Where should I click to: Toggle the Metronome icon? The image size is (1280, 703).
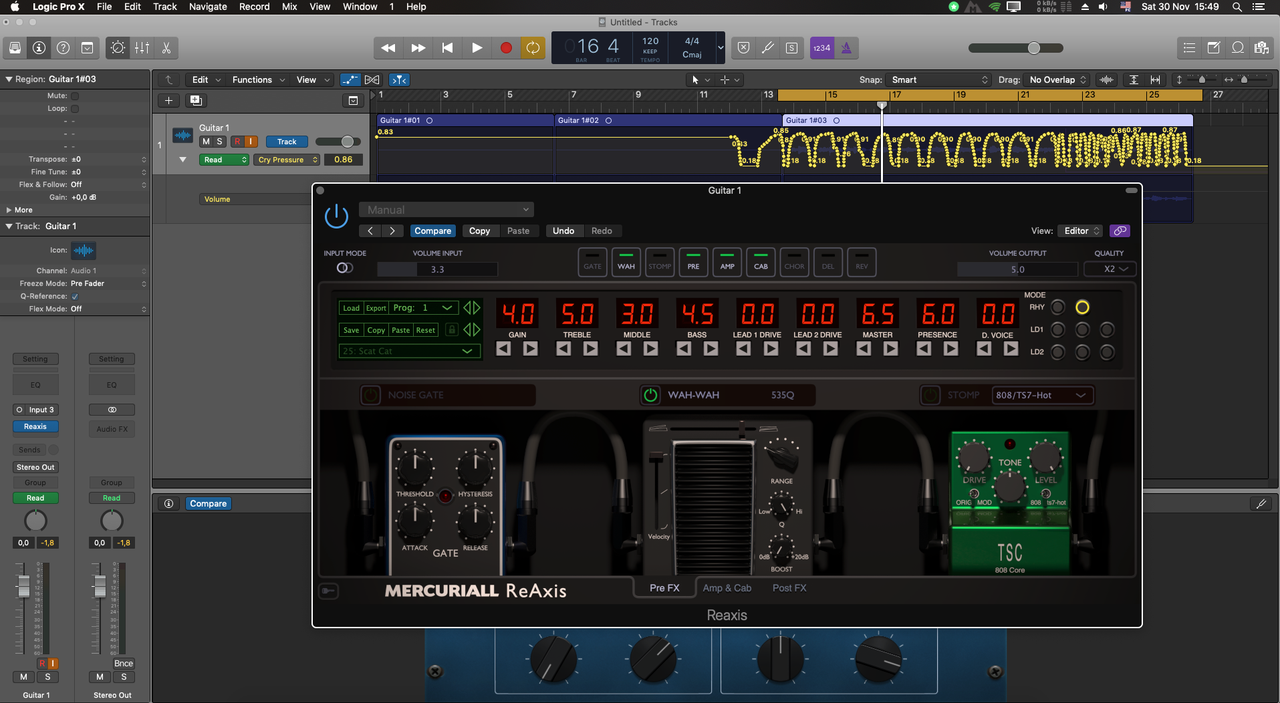(x=846, y=47)
